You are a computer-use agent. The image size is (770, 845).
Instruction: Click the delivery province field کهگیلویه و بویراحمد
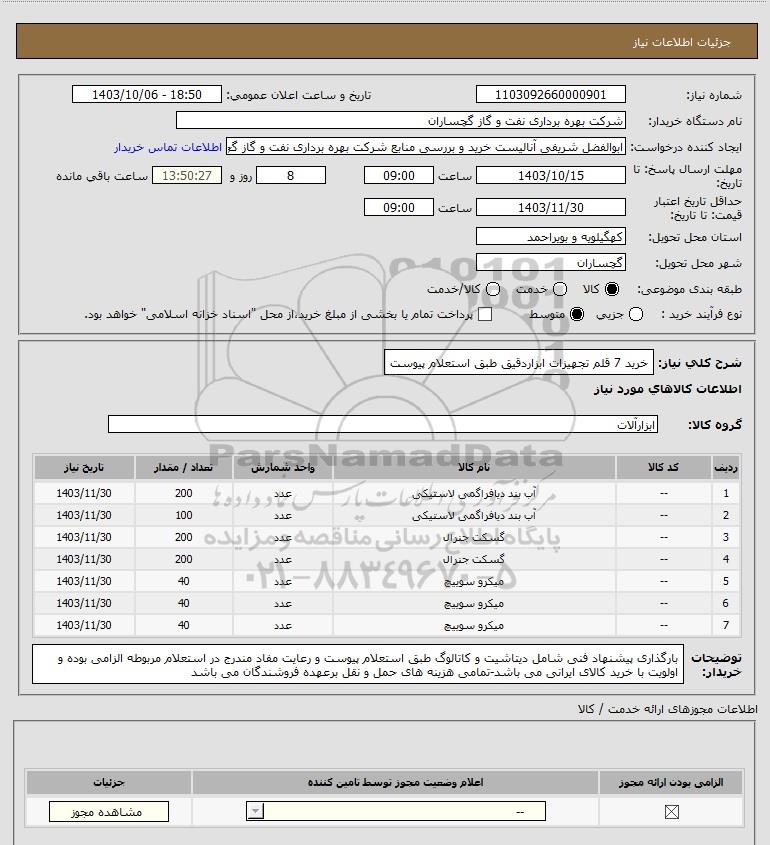pyautogui.click(x=551, y=237)
